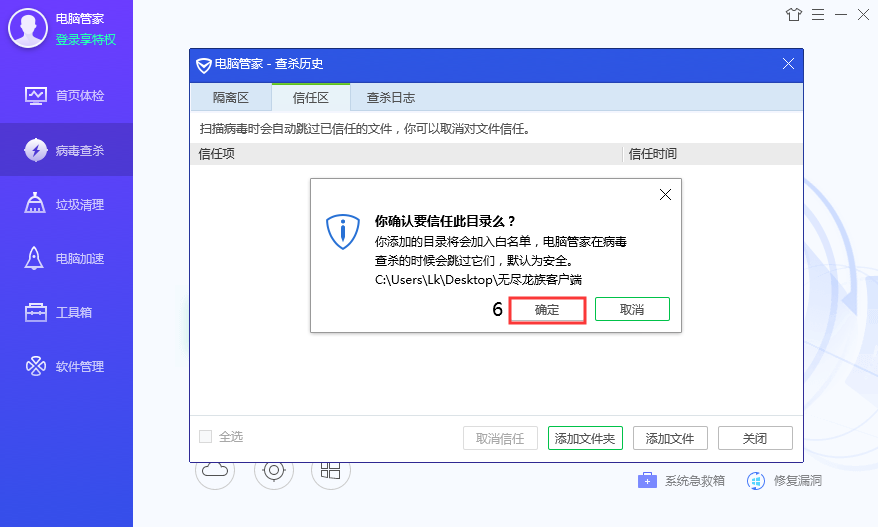Select 病毒查杀 in the sidebar
This screenshot has height=527, width=878.
66,150
